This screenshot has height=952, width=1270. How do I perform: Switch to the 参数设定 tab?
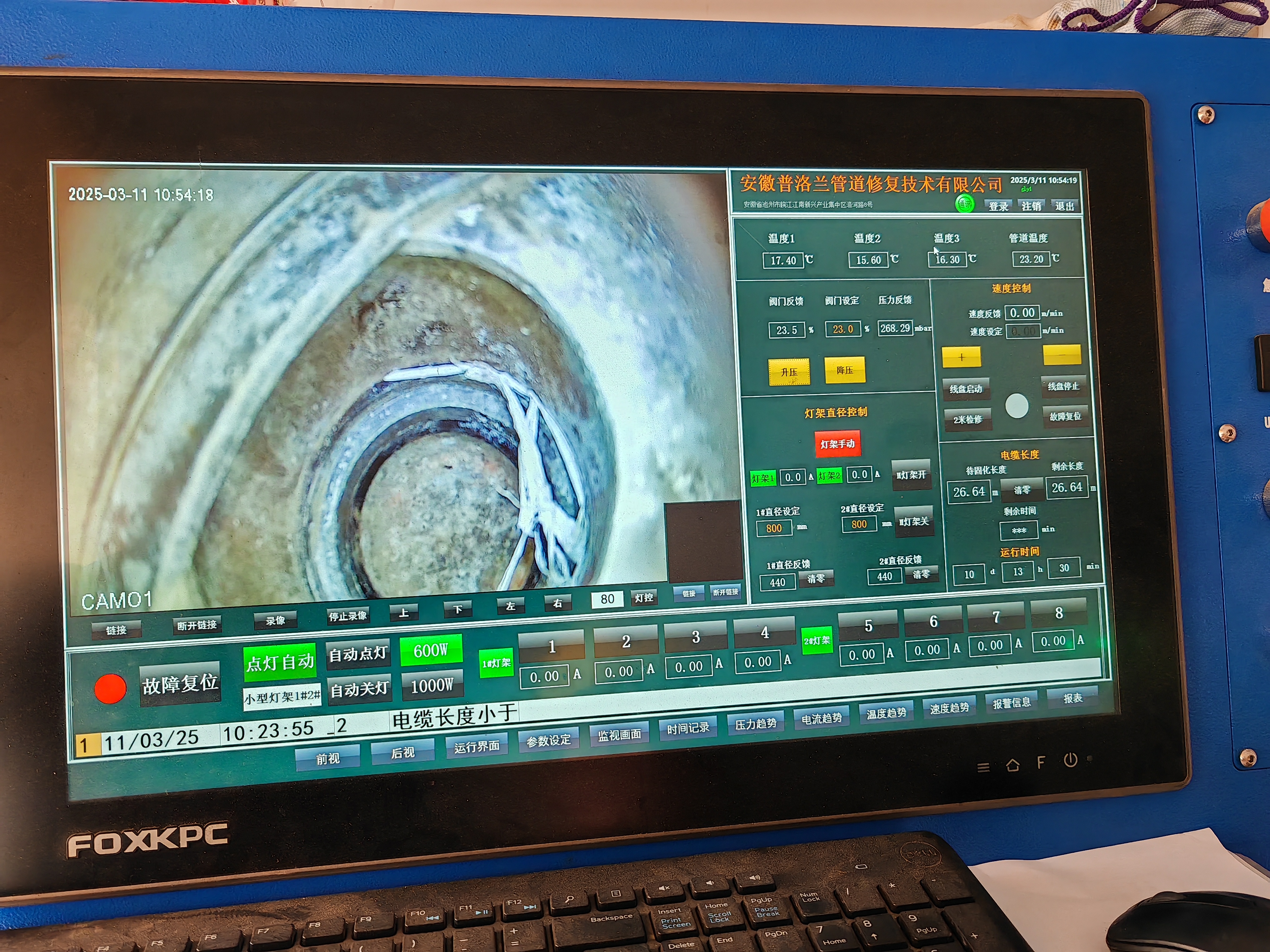(548, 740)
